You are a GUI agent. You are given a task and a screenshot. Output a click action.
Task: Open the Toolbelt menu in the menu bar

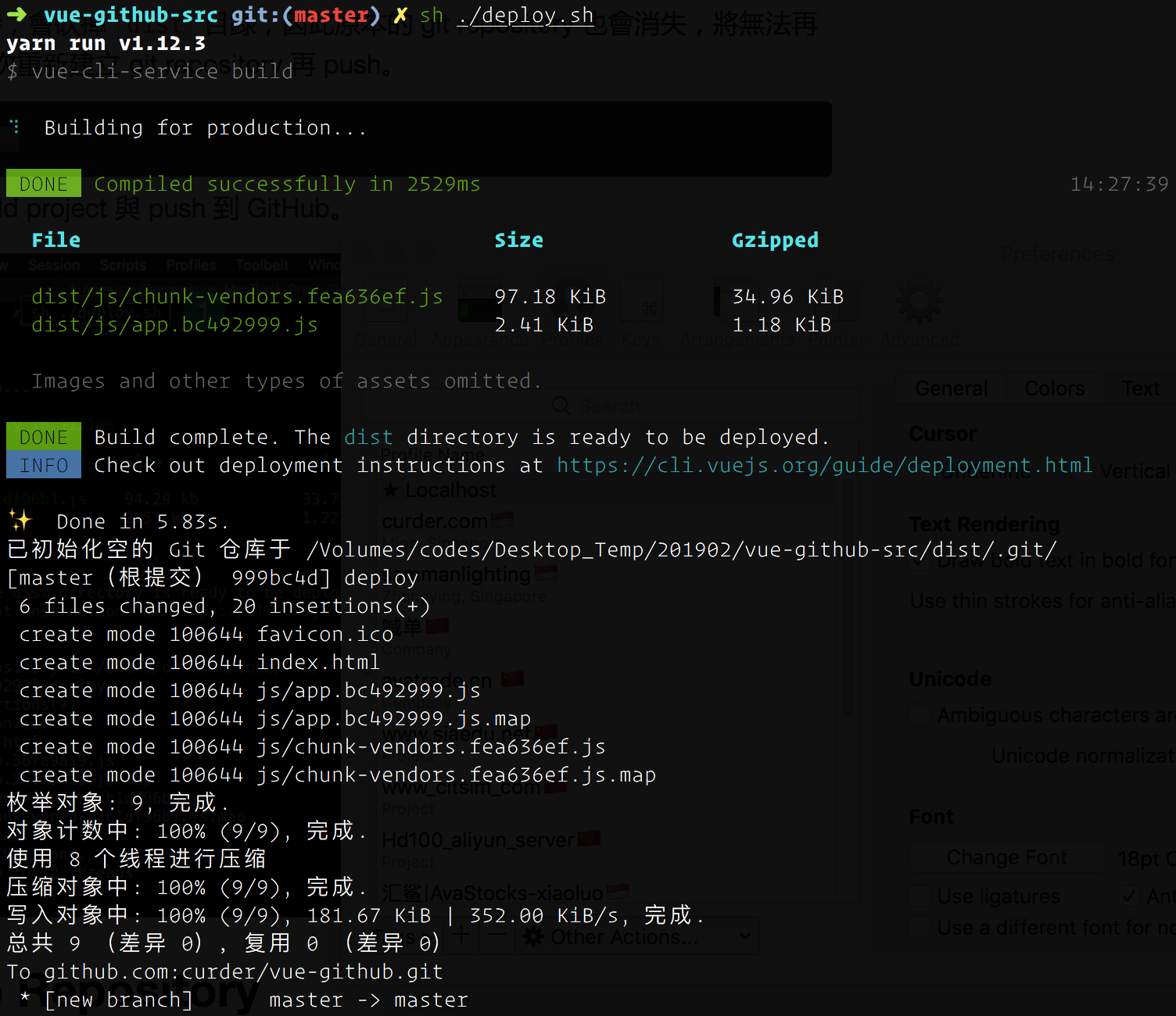(262, 266)
